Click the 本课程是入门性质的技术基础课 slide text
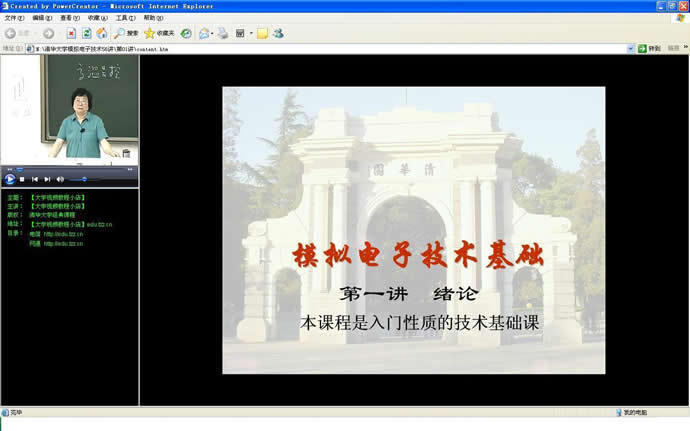This screenshot has height=431, width=690. click(419, 323)
